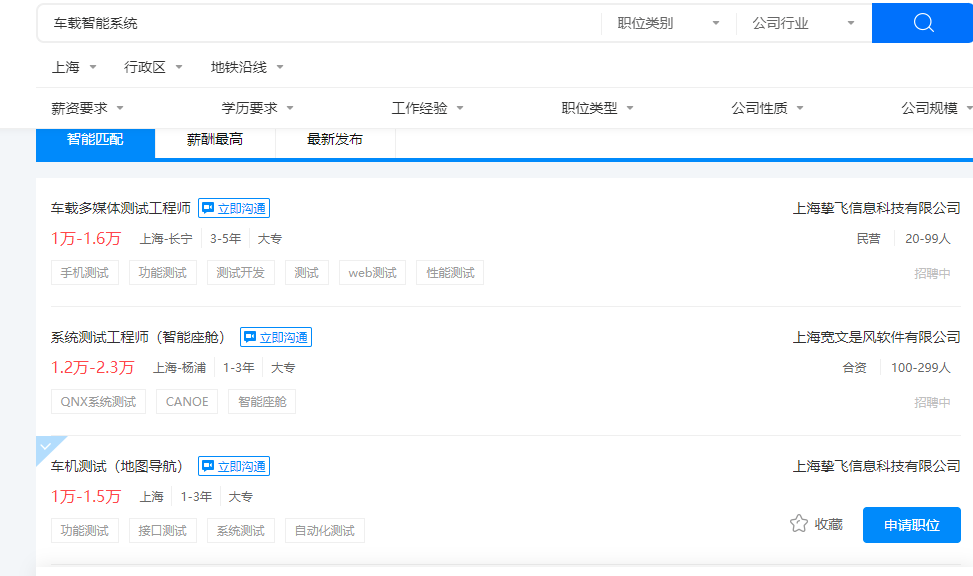Click chat icon beside 车机测试（地图导航）
Viewport: 973px width, 576px height.
tap(208, 466)
